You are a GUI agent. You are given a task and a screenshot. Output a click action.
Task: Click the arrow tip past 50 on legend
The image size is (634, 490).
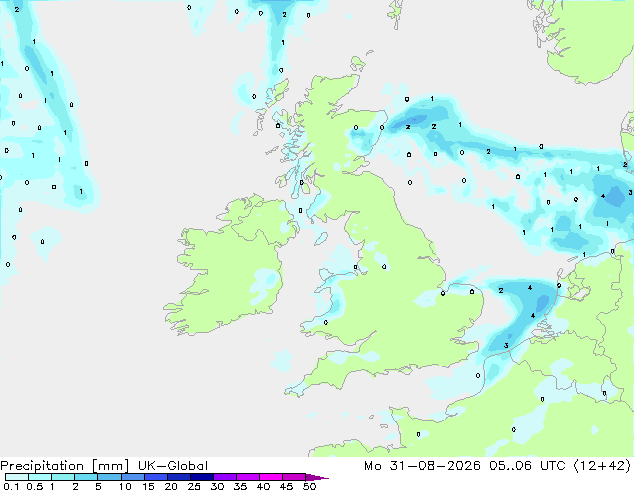pos(318,477)
